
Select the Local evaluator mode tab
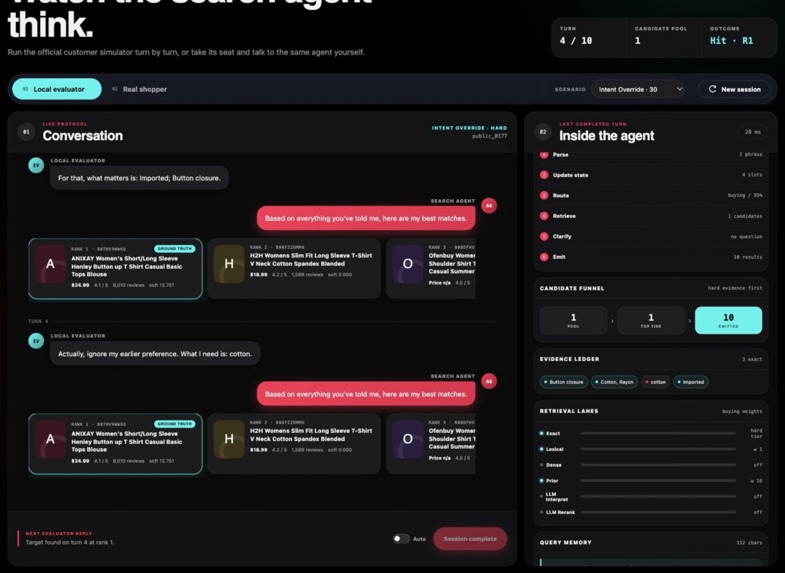coord(57,89)
